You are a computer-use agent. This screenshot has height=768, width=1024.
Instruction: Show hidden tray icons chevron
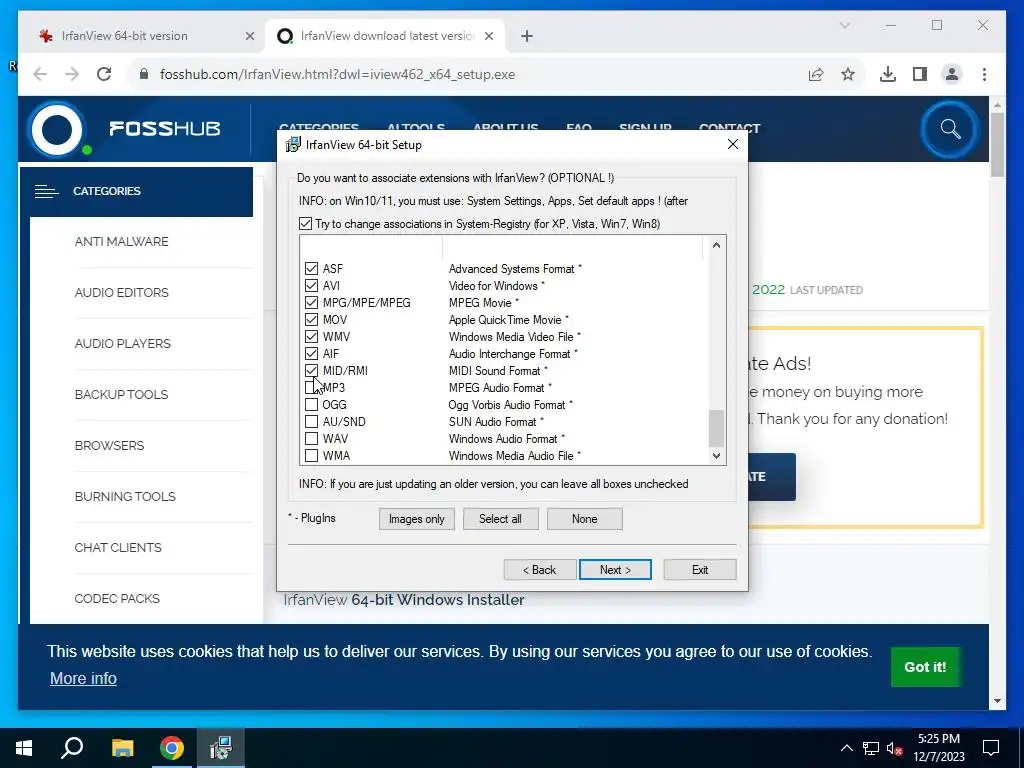[846, 748]
